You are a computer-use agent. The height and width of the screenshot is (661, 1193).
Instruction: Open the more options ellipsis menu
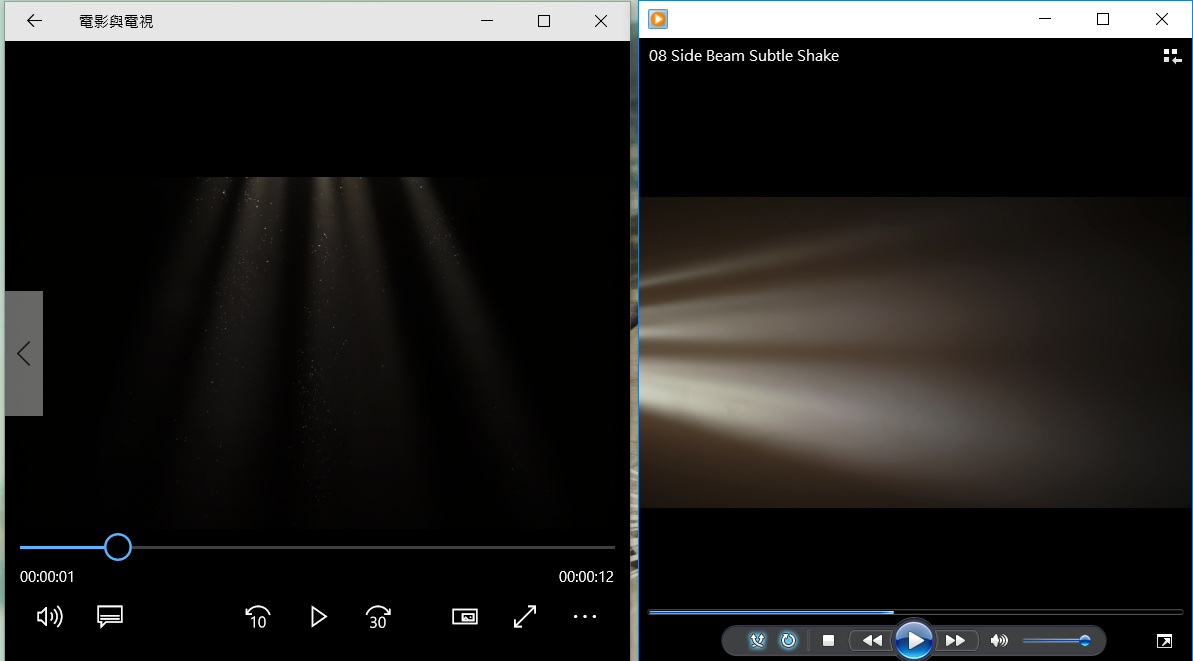click(585, 617)
